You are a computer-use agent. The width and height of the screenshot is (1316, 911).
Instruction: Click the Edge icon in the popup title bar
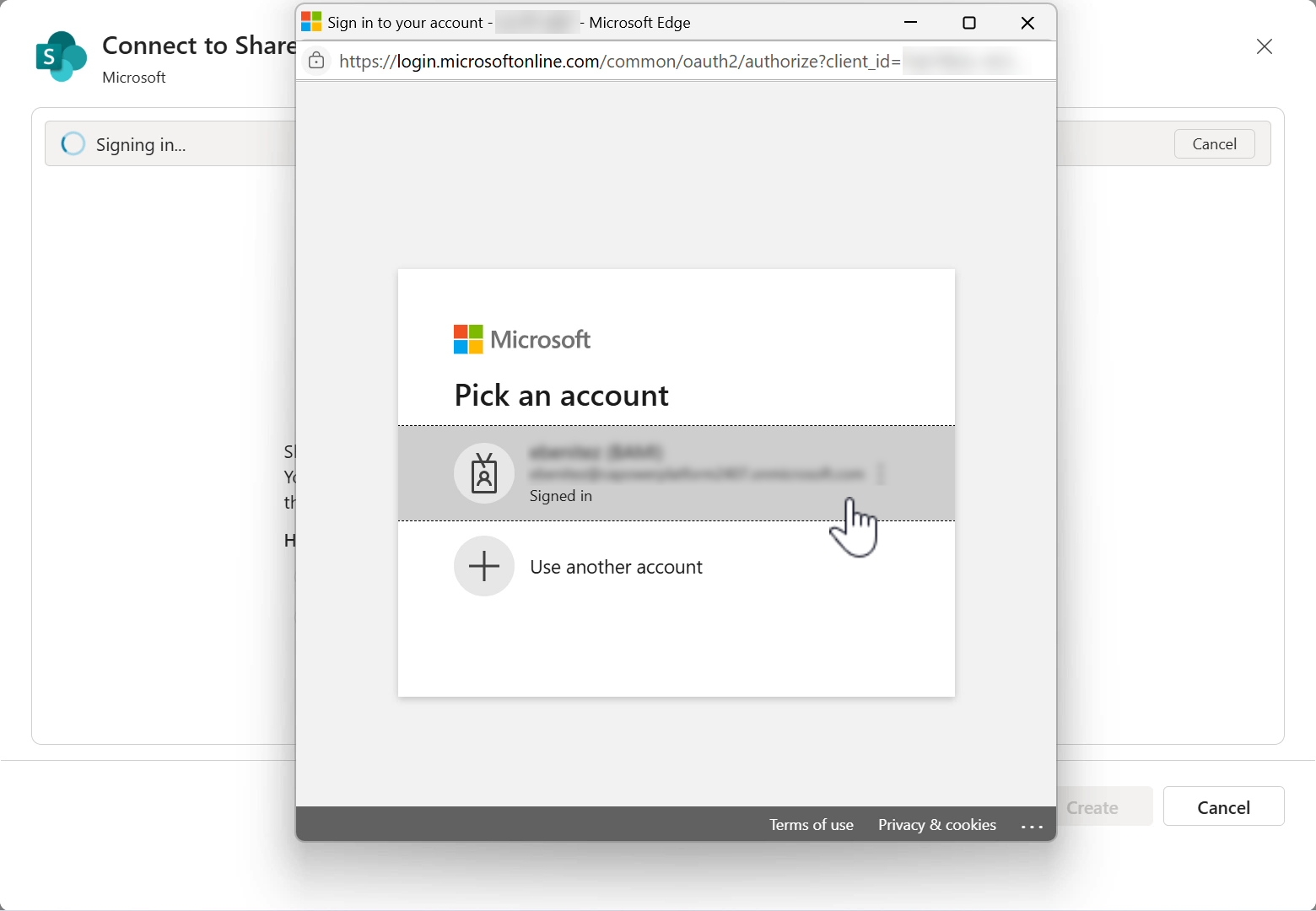point(310,21)
